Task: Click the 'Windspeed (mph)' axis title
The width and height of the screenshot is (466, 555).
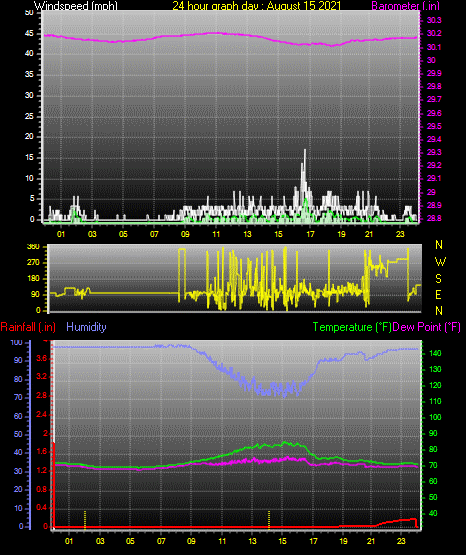Action: (76, 5)
